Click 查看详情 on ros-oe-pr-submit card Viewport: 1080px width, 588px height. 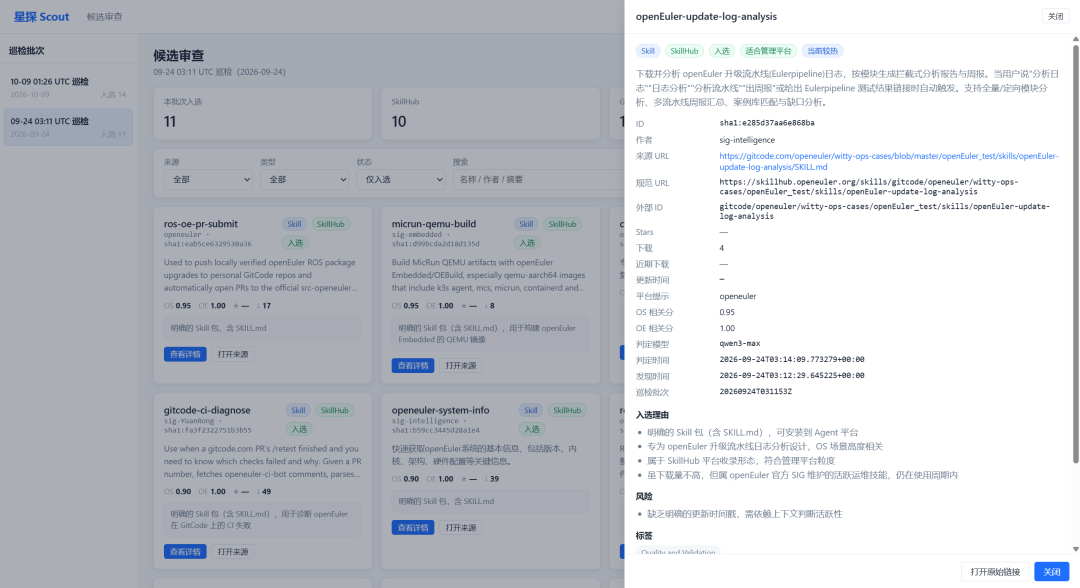(185, 354)
